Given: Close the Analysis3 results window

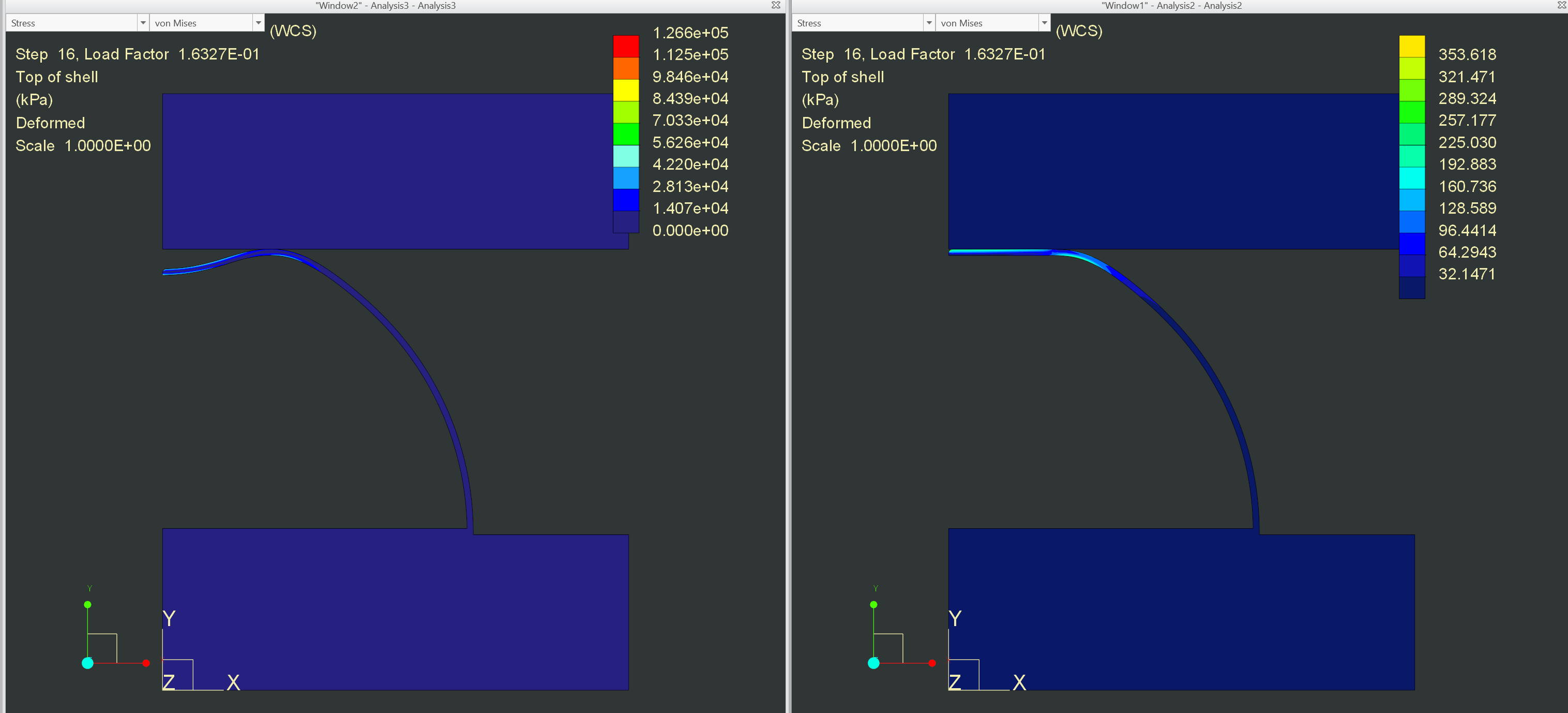Looking at the screenshot, I should [776, 6].
